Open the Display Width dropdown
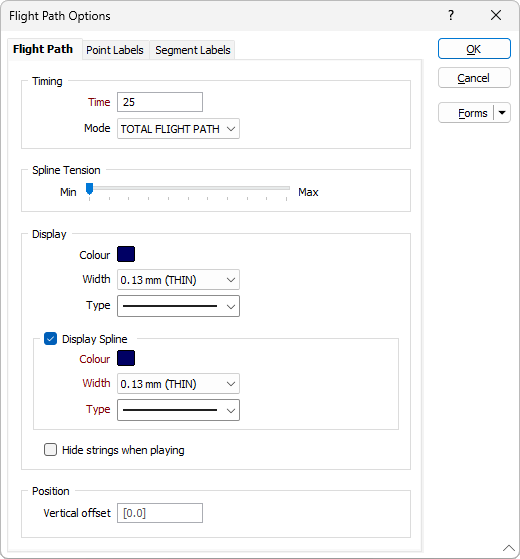Screen dimensions: 520x559 (x=178, y=280)
